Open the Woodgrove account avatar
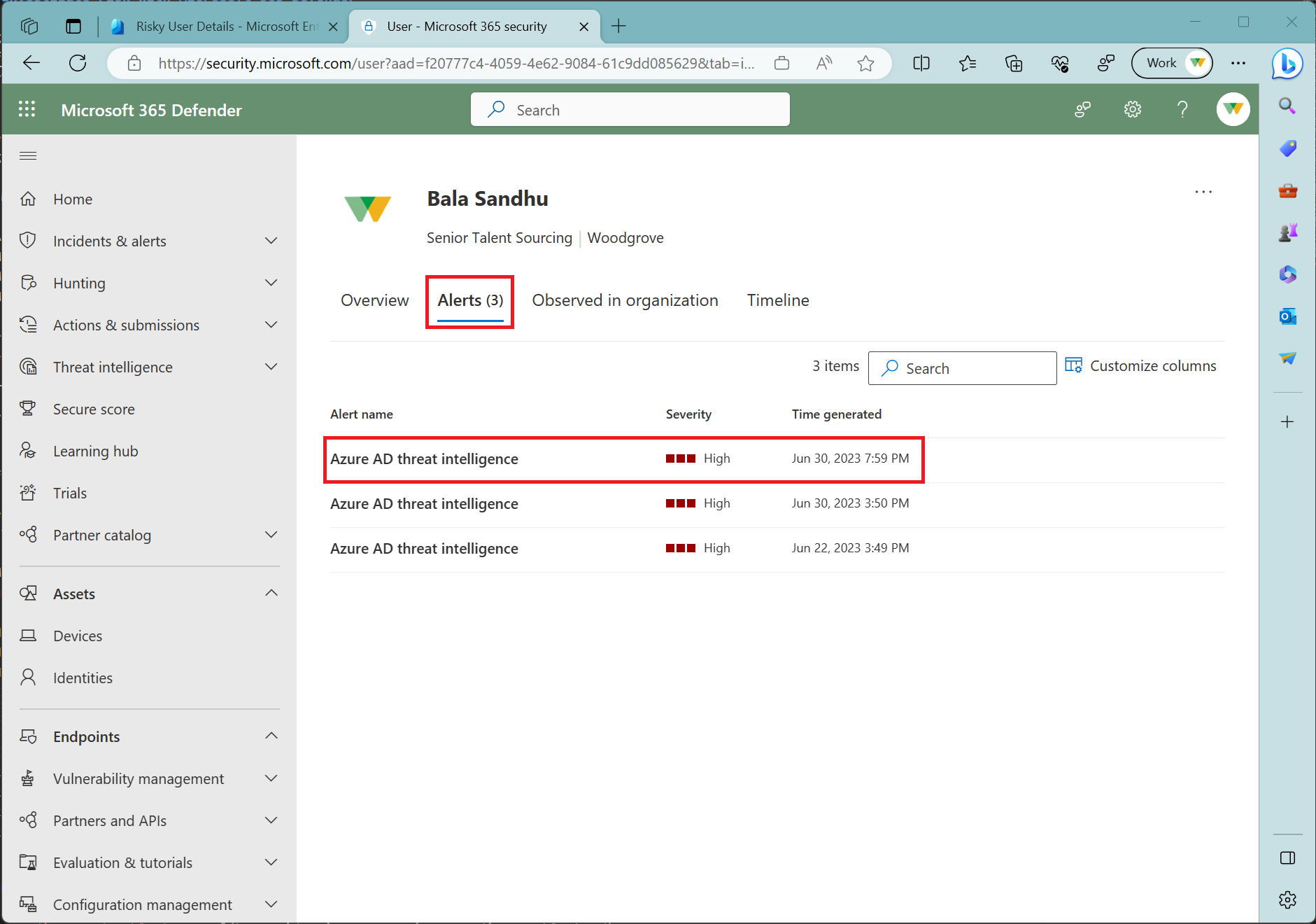1316x924 pixels. pos(1233,109)
